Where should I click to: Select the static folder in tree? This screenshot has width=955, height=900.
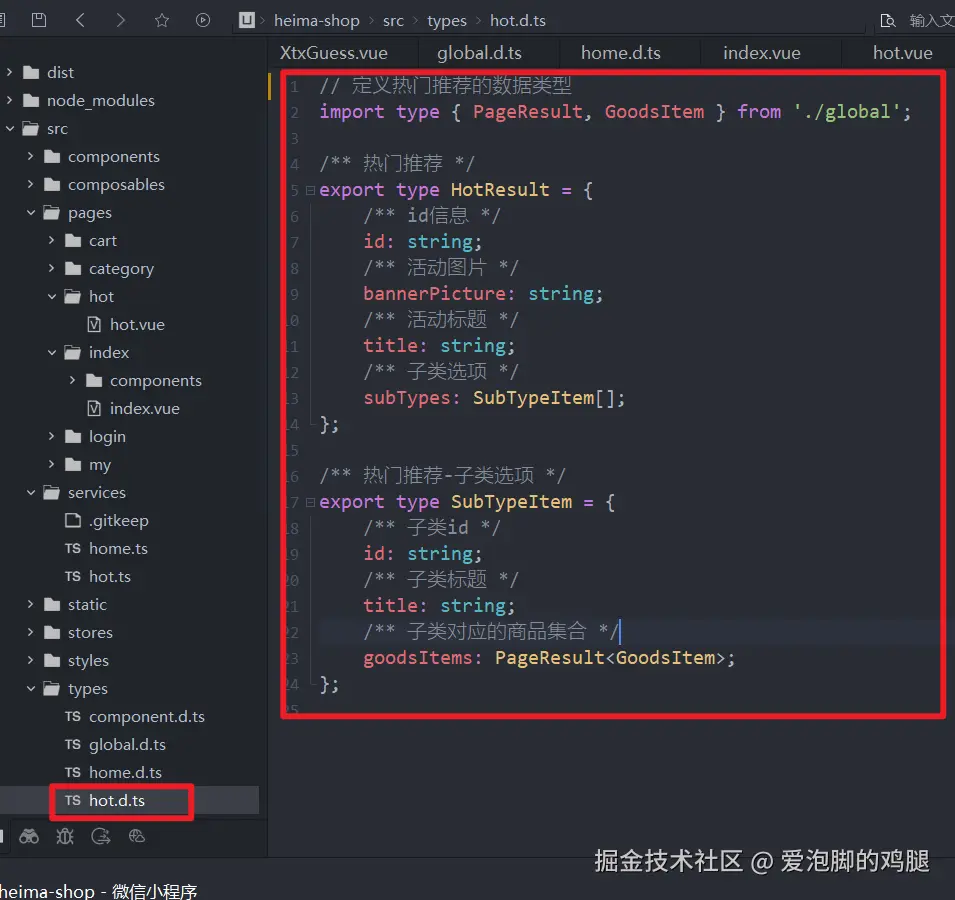(87, 605)
